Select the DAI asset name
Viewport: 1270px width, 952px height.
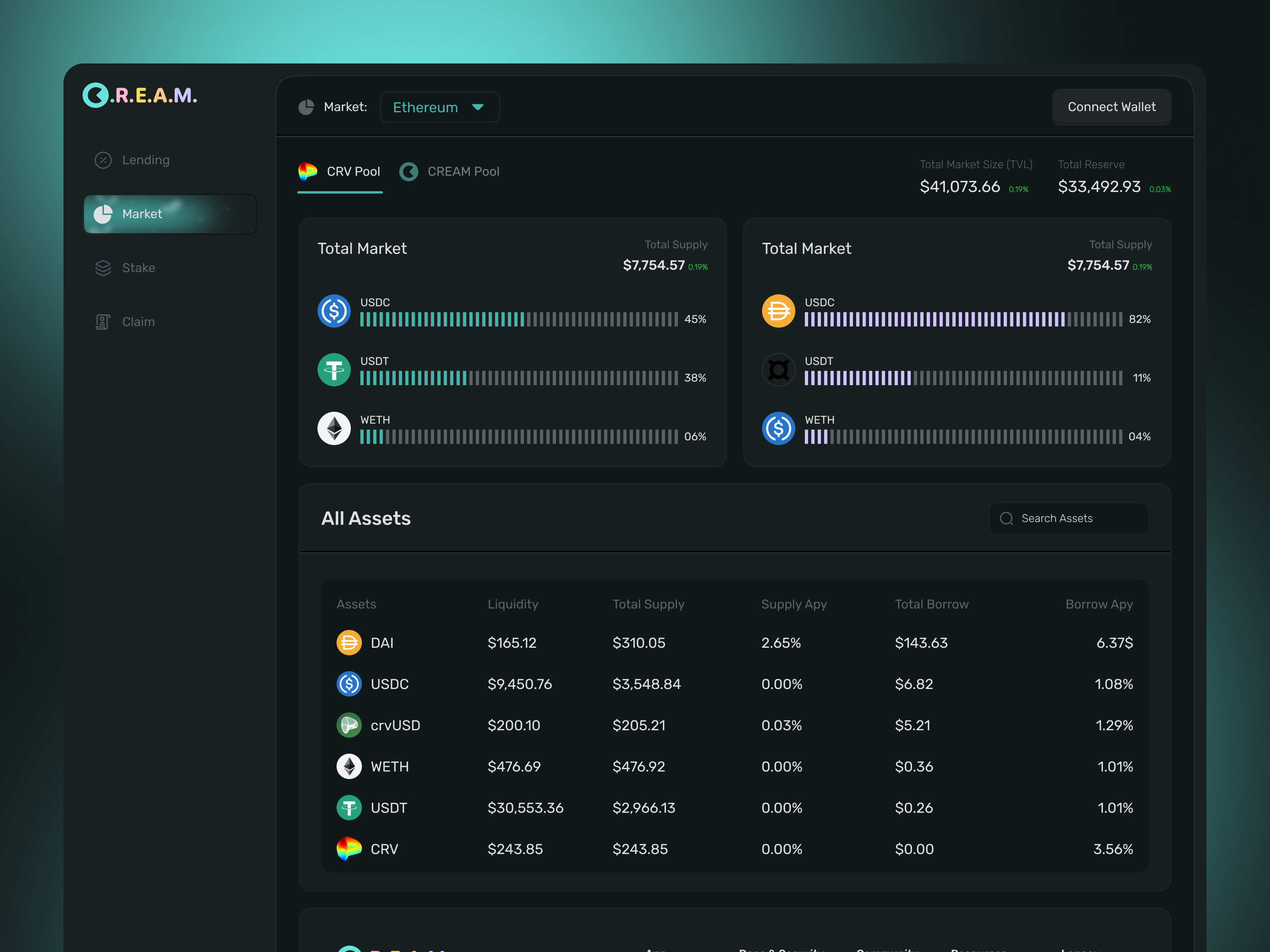tap(382, 643)
